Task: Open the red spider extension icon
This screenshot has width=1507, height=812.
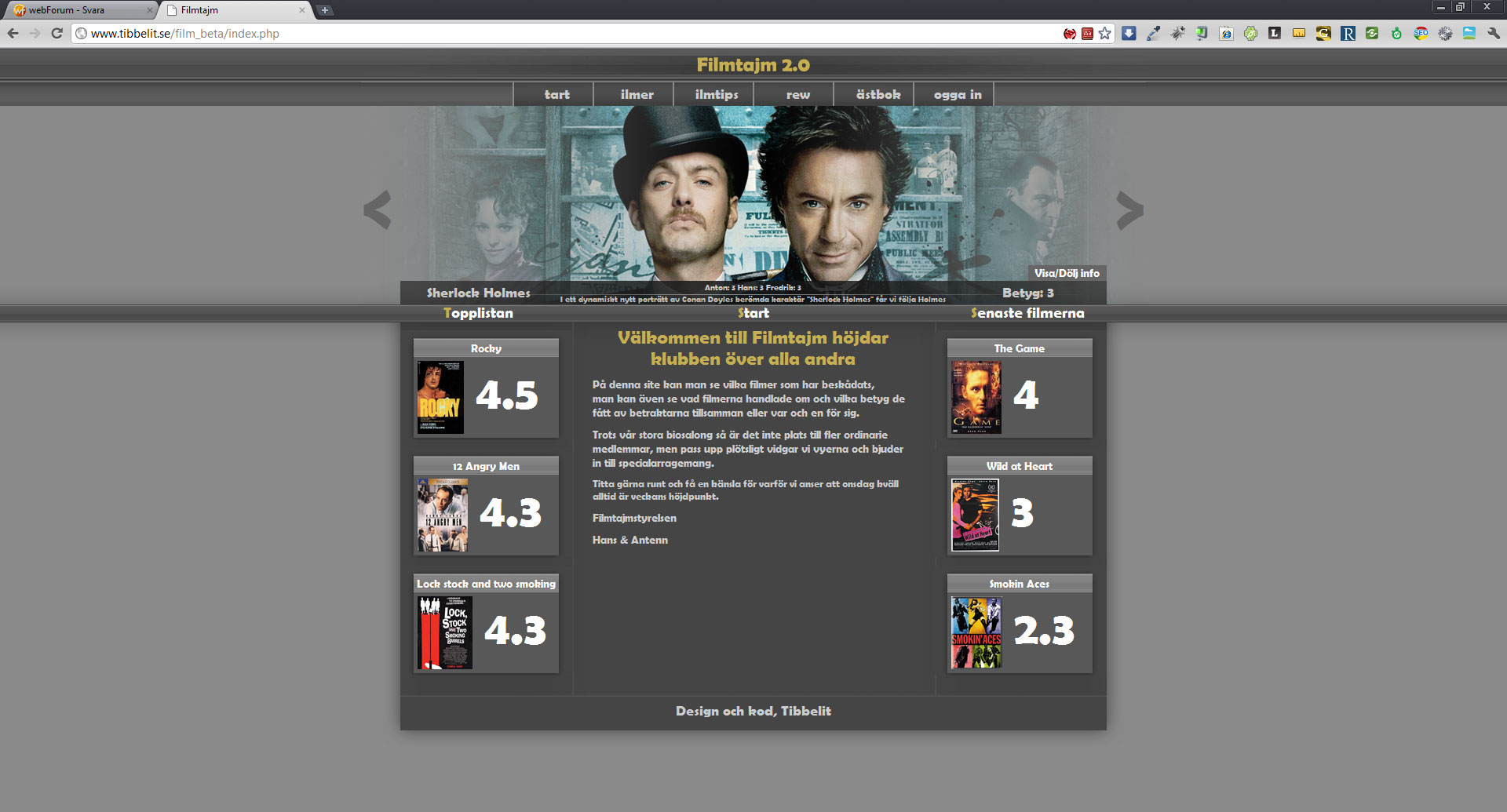Action: click(x=1070, y=34)
